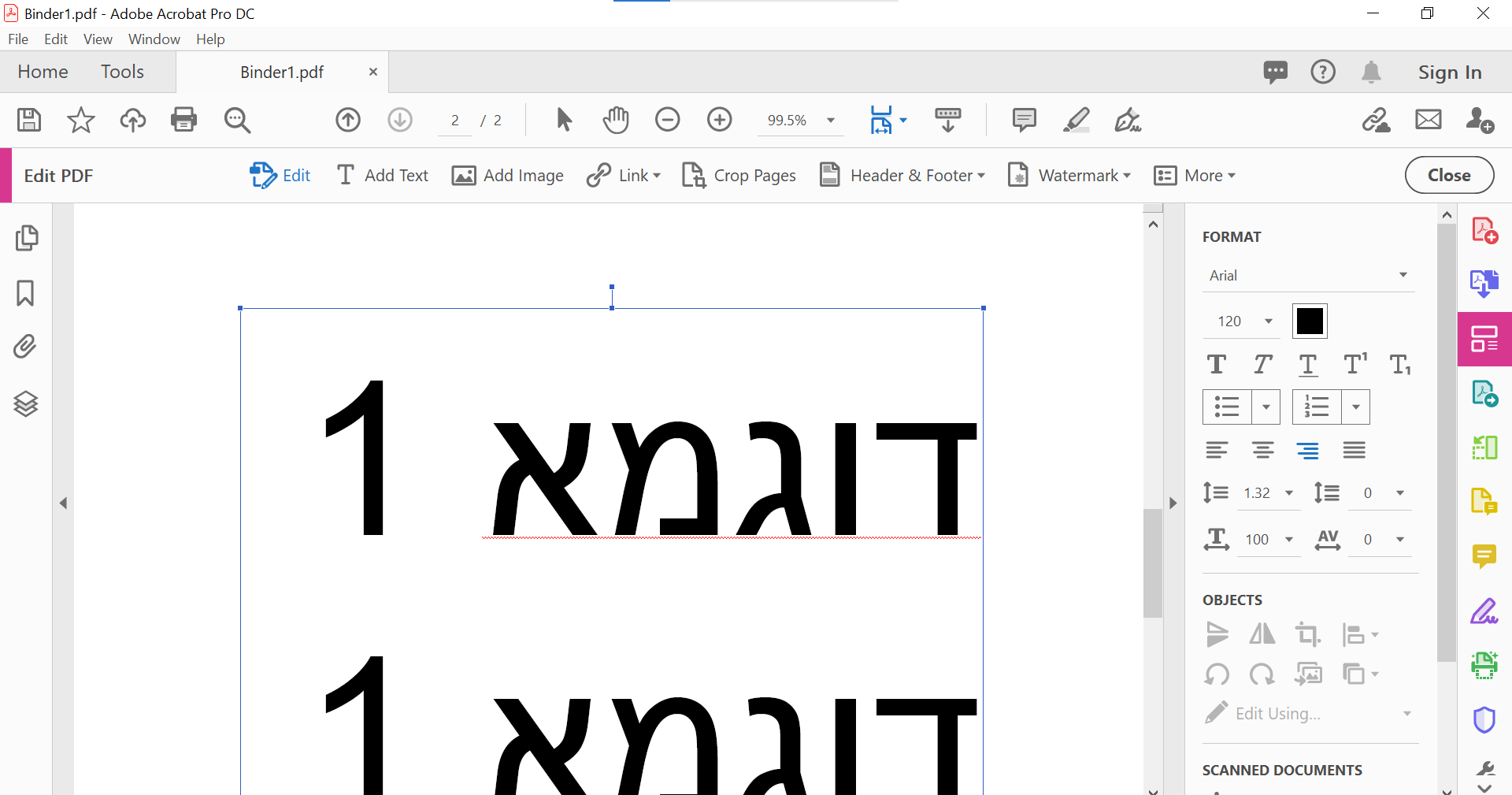Viewport: 1512px width, 795px height.
Task: Zoom out with the minus icon
Action: coord(668,120)
